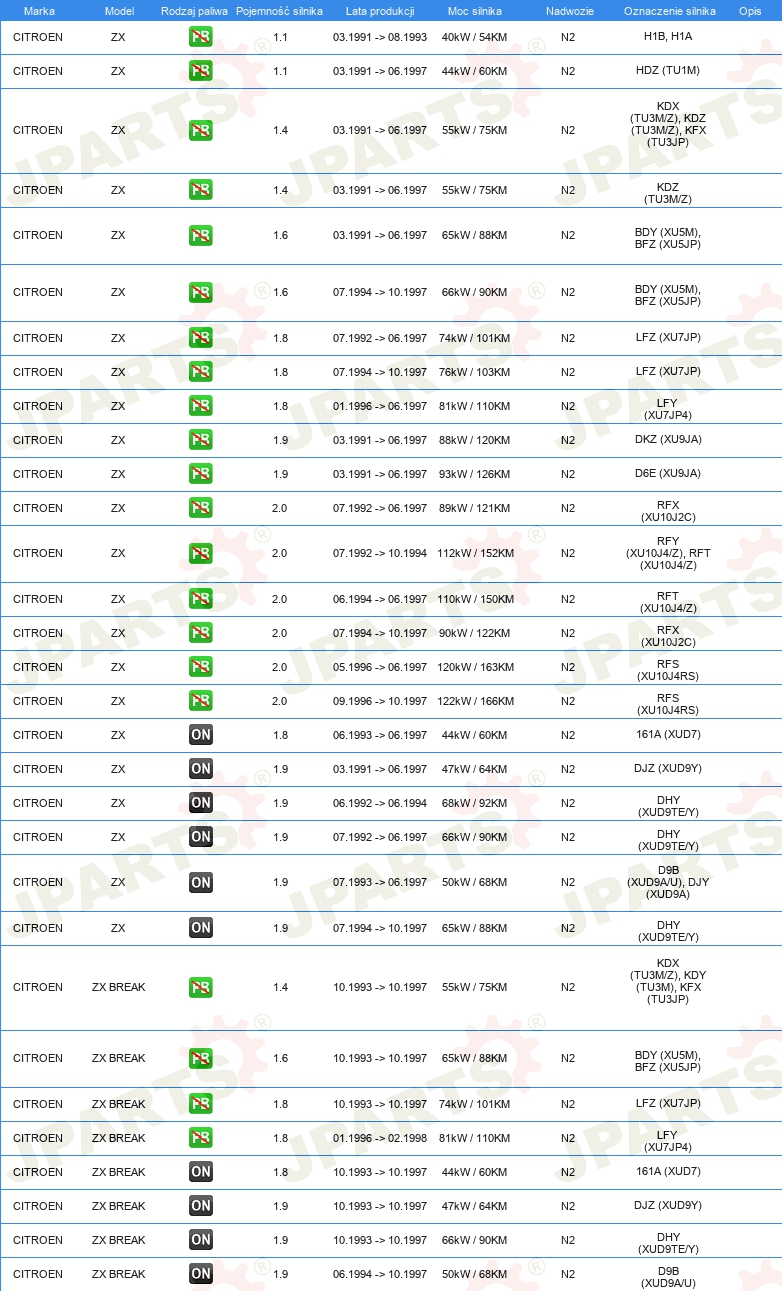Click the petrol icon in the H1B, H1A row
Image resolution: width=782 pixels, height=1291 pixels.
(201, 37)
